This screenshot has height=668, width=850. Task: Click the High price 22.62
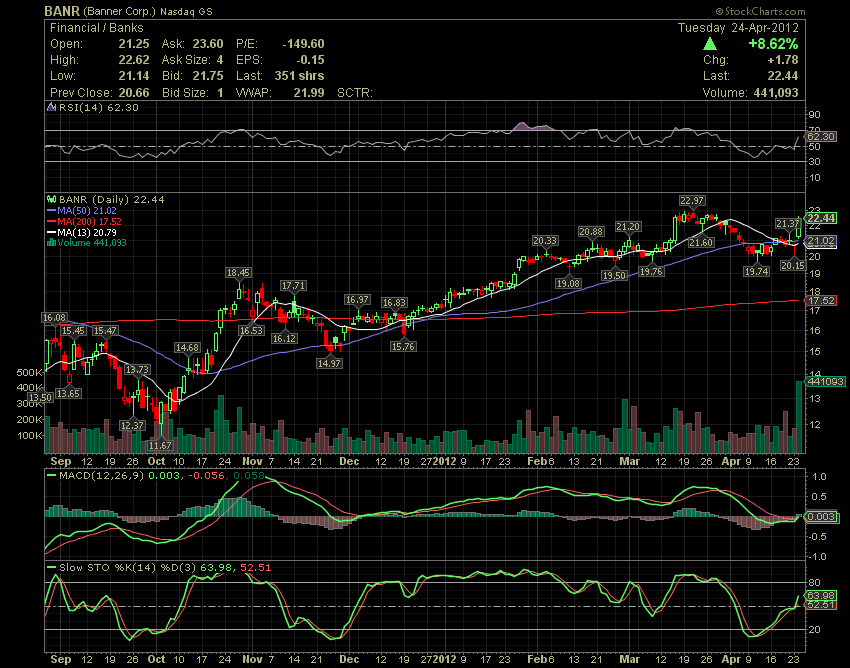pyautogui.click(x=134, y=60)
